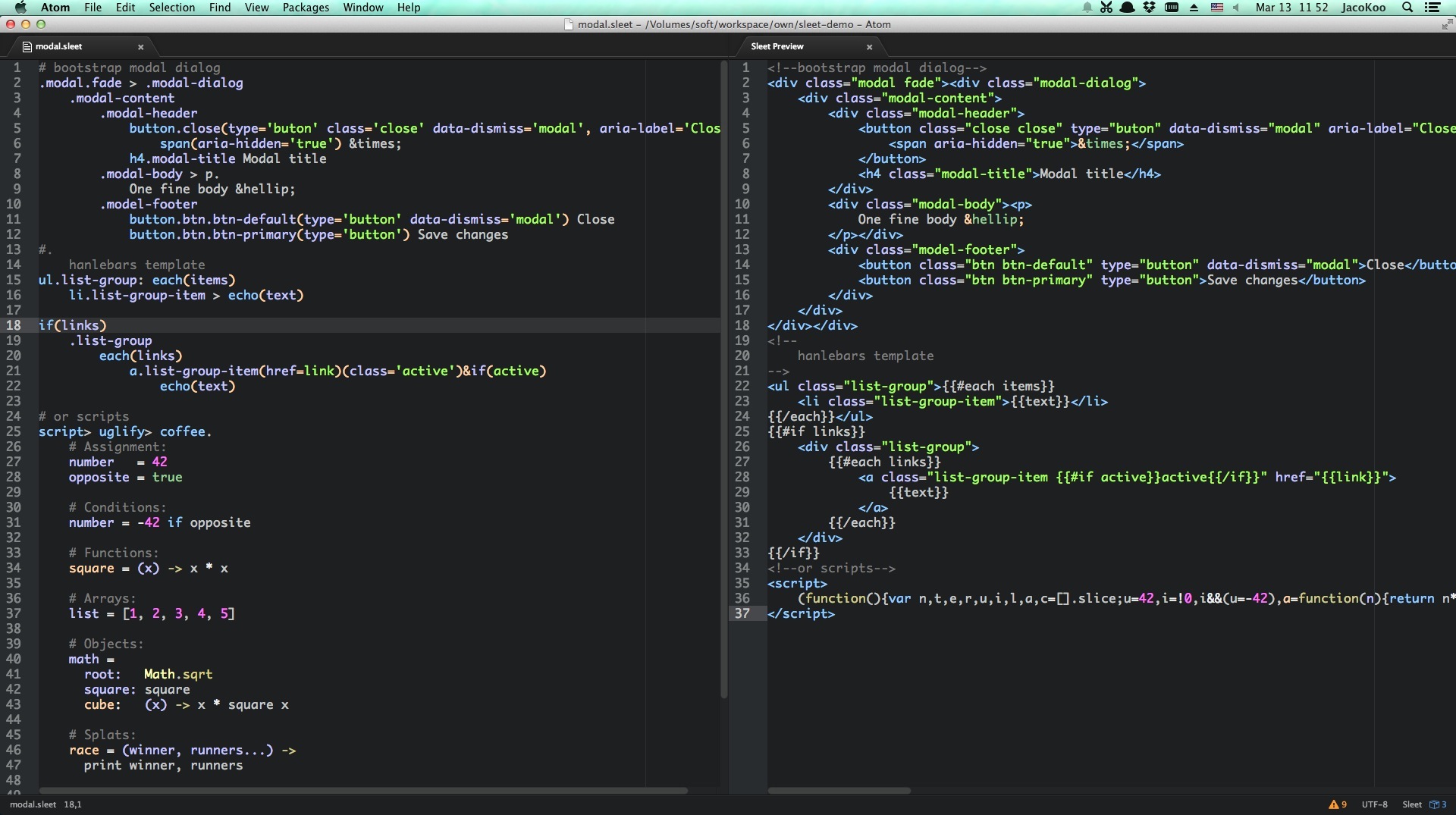Open the View menu
Screen dimensions: 1456x815
tap(256, 8)
